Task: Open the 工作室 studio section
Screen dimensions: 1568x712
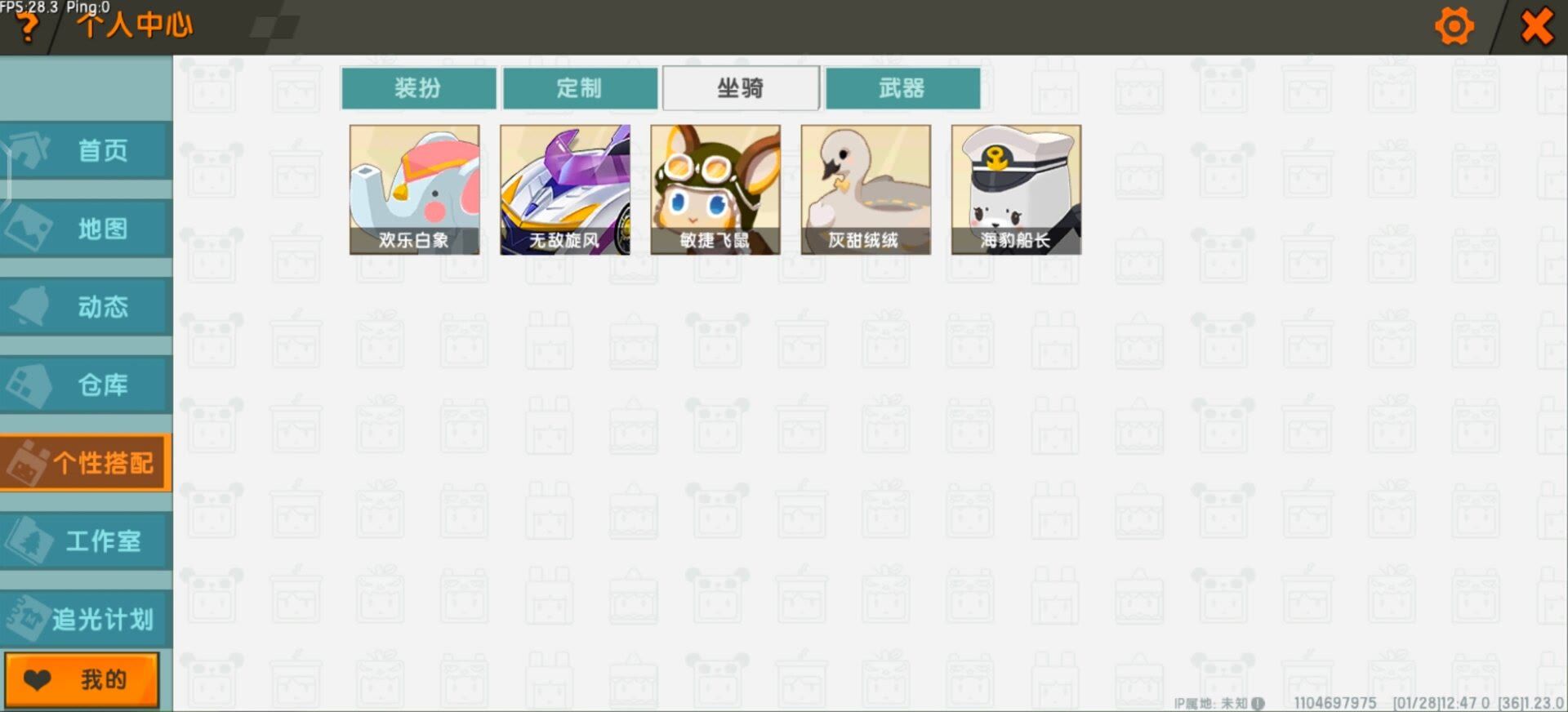Action: [x=86, y=541]
